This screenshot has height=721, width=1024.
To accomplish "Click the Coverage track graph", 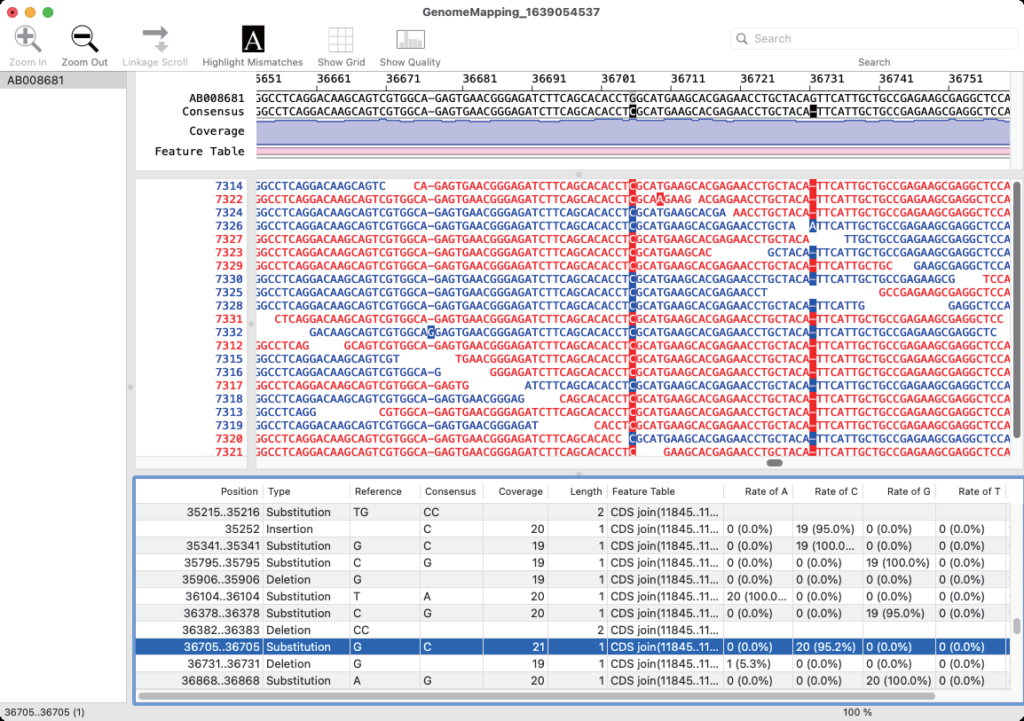I will coord(633,132).
